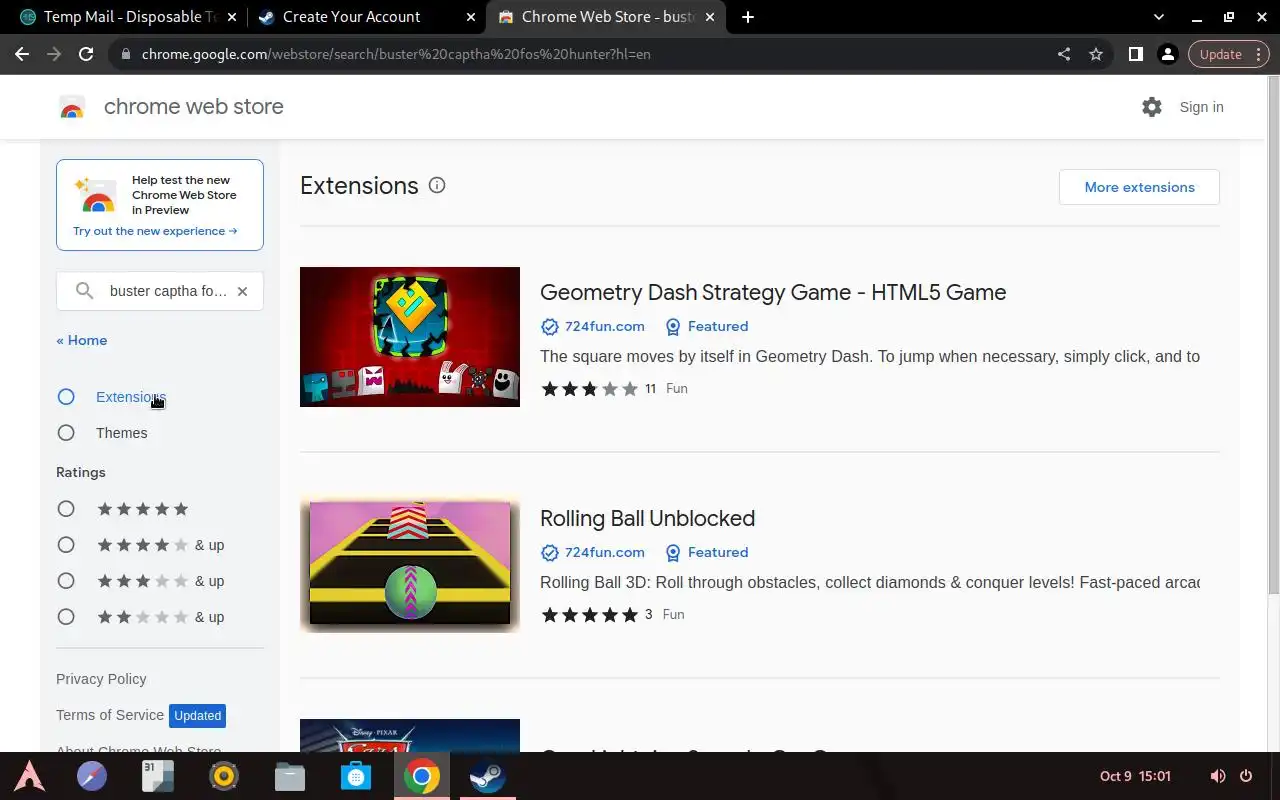Screen dimensions: 1280x800
Task: Open the Privacy Policy link
Action: (x=101, y=679)
